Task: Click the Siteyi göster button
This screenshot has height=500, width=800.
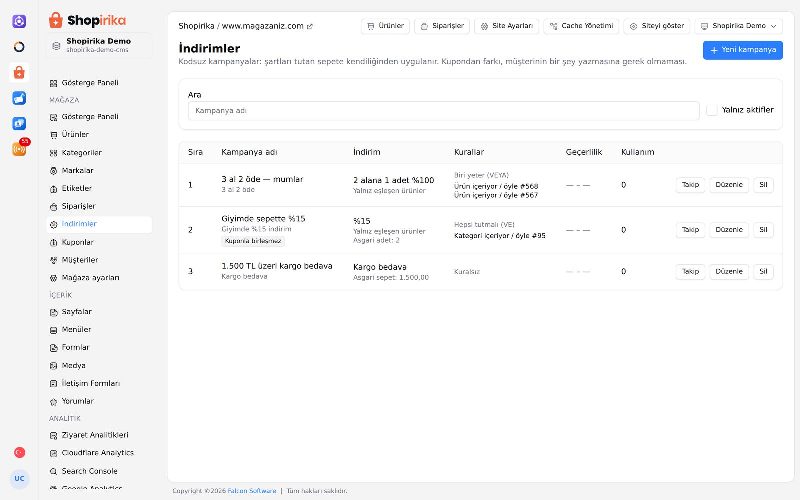Action: (657, 26)
